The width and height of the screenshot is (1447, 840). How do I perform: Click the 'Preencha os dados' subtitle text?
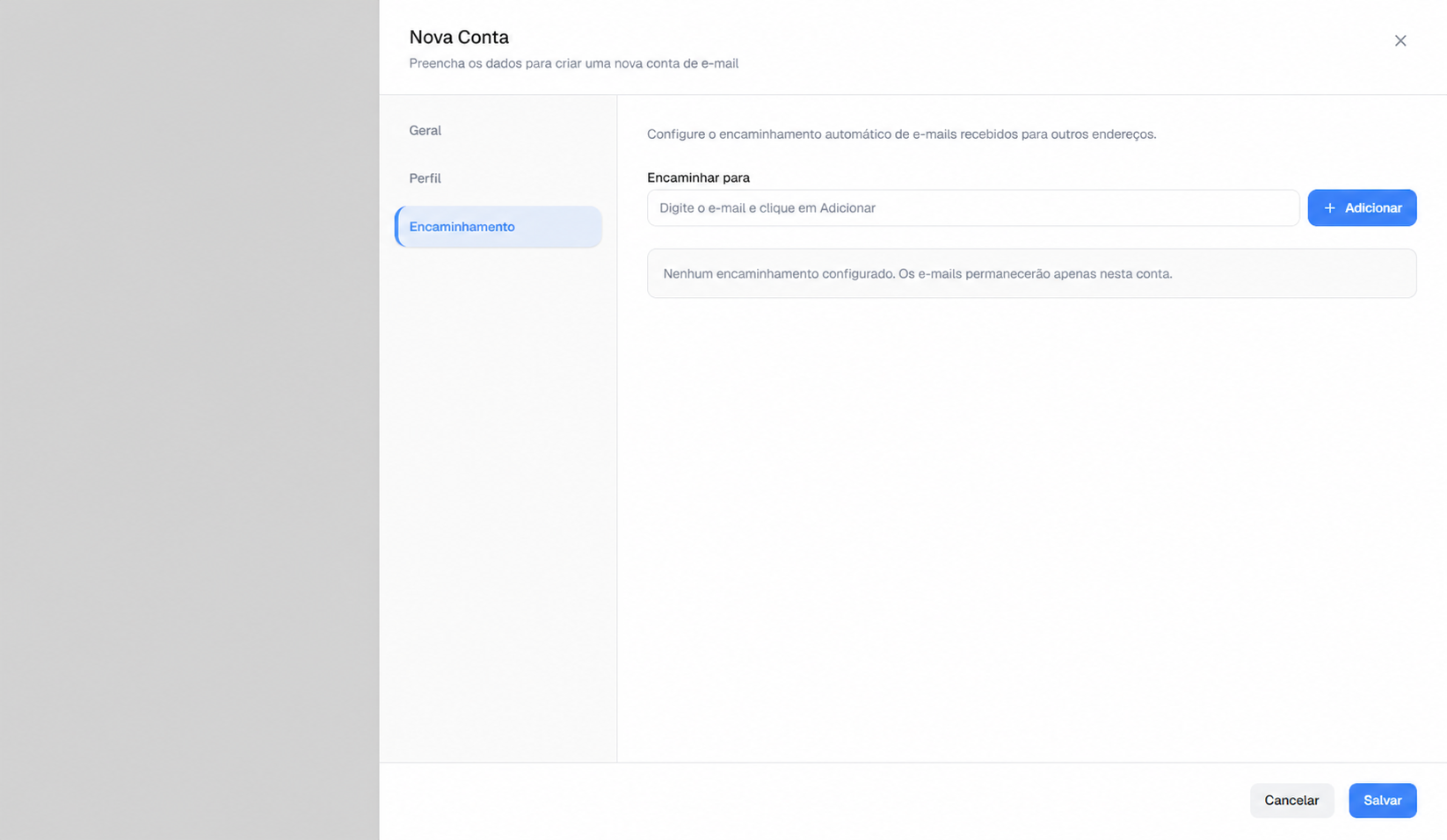tap(573, 63)
